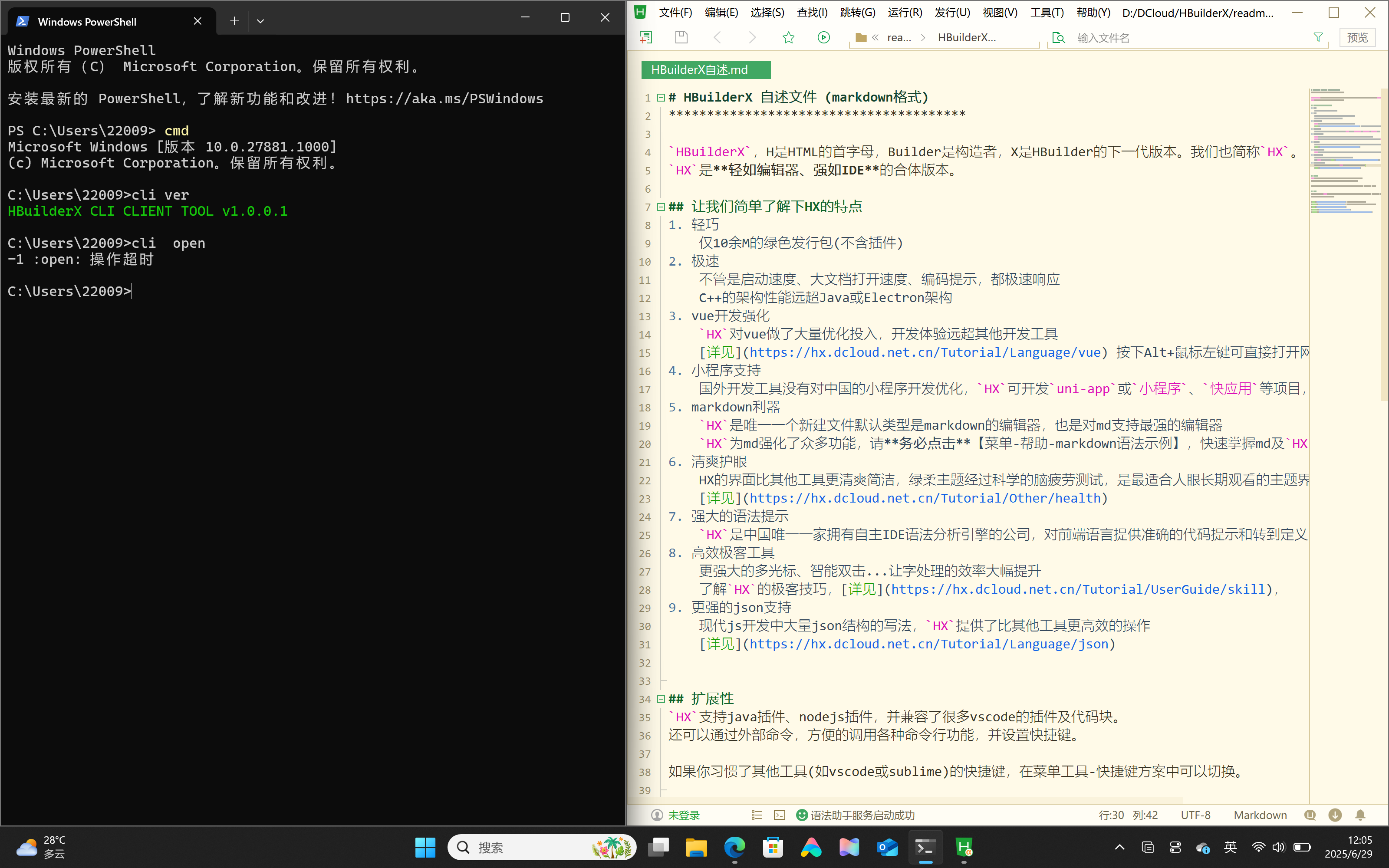
Task: Click the green run play icon
Action: click(824, 37)
